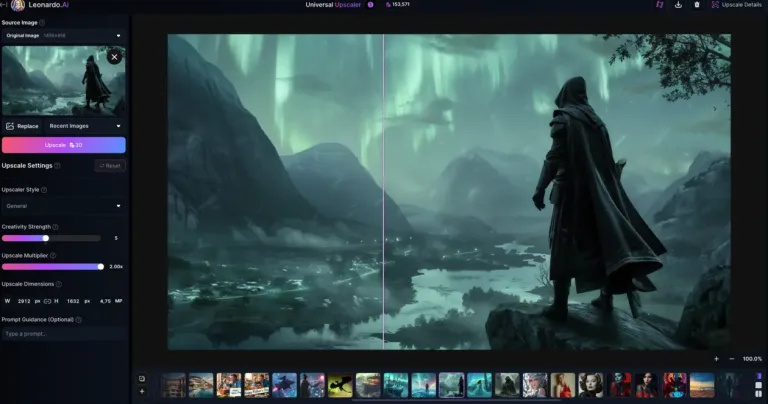Click the plus icon below the filmstrip upload icon
Viewport: 768px width, 404px height.
pyautogui.click(x=142, y=391)
